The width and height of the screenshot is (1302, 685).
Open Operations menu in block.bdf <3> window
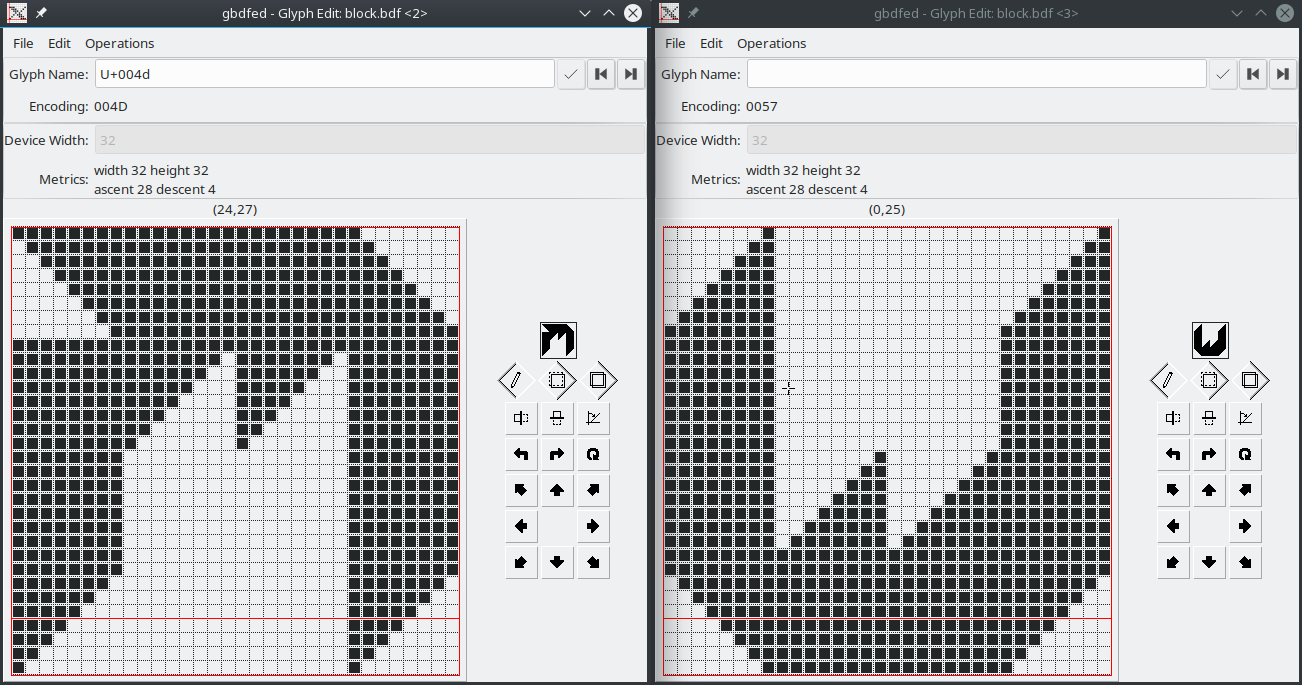tap(772, 43)
